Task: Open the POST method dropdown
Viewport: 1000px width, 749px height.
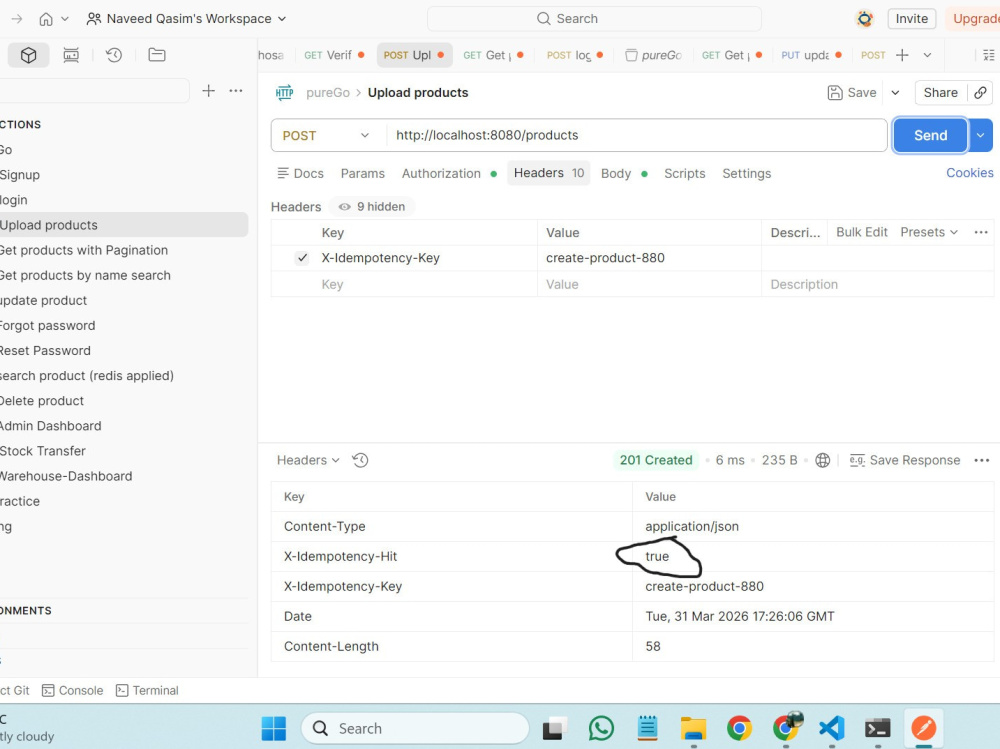Action: pyautogui.click(x=326, y=135)
